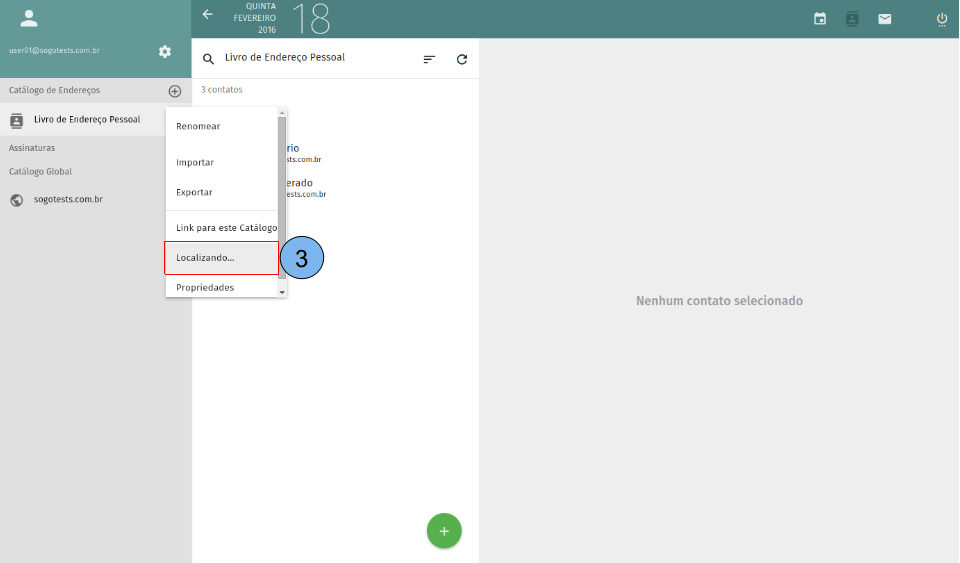
Task: Click the add address book plus icon
Action: [x=175, y=91]
